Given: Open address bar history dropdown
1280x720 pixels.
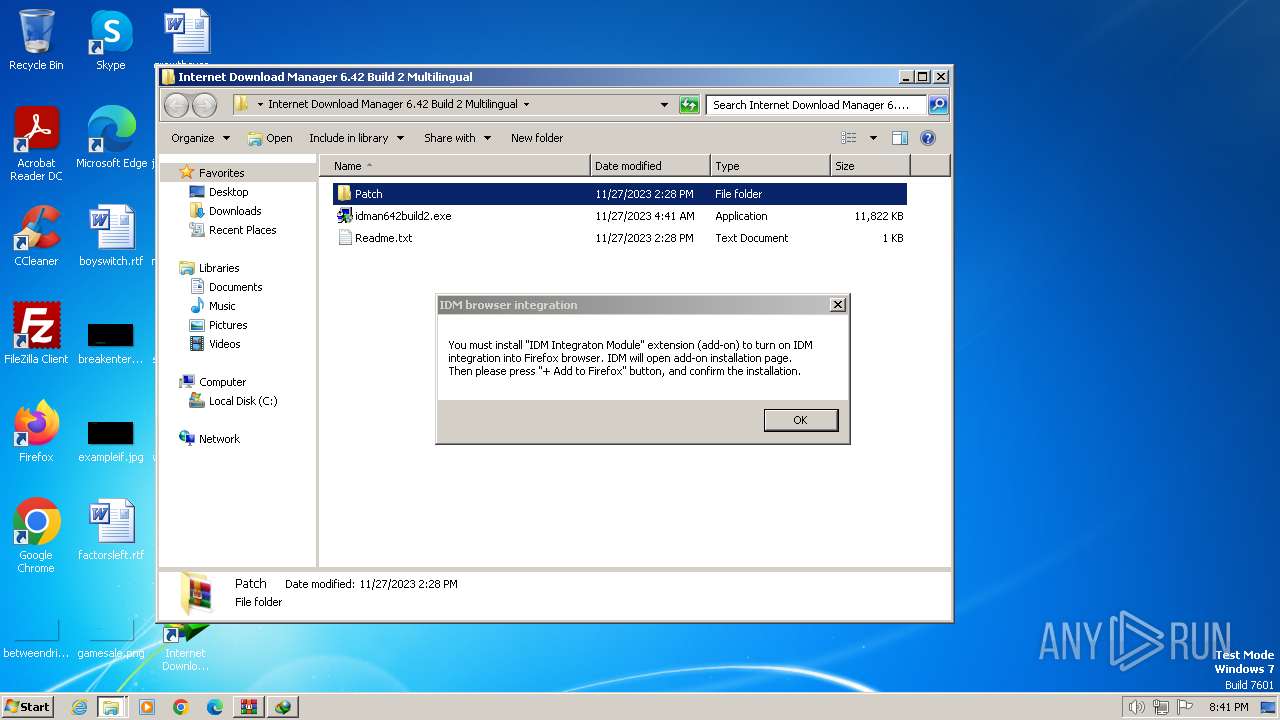Looking at the screenshot, I should [x=664, y=105].
